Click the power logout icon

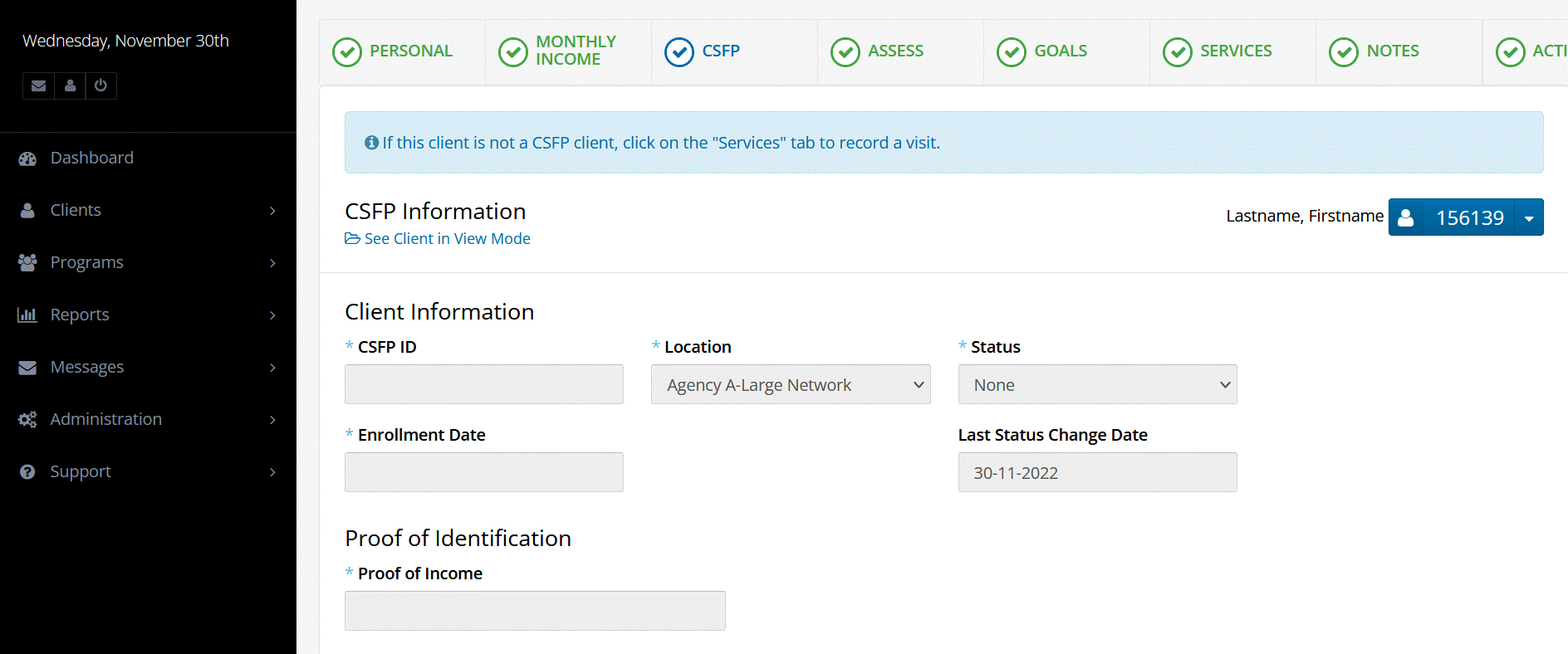click(x=100, y=85)
